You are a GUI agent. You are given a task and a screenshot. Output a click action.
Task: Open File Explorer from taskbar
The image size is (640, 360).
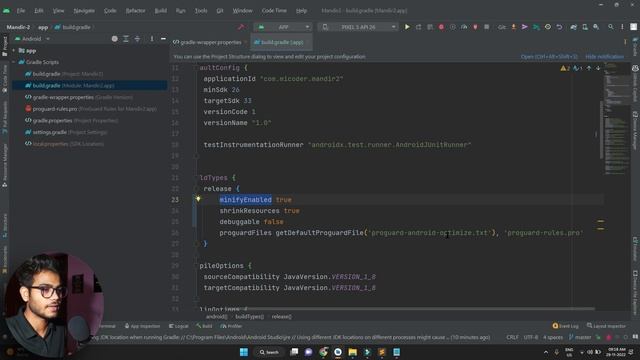click(x=353, y=352)
